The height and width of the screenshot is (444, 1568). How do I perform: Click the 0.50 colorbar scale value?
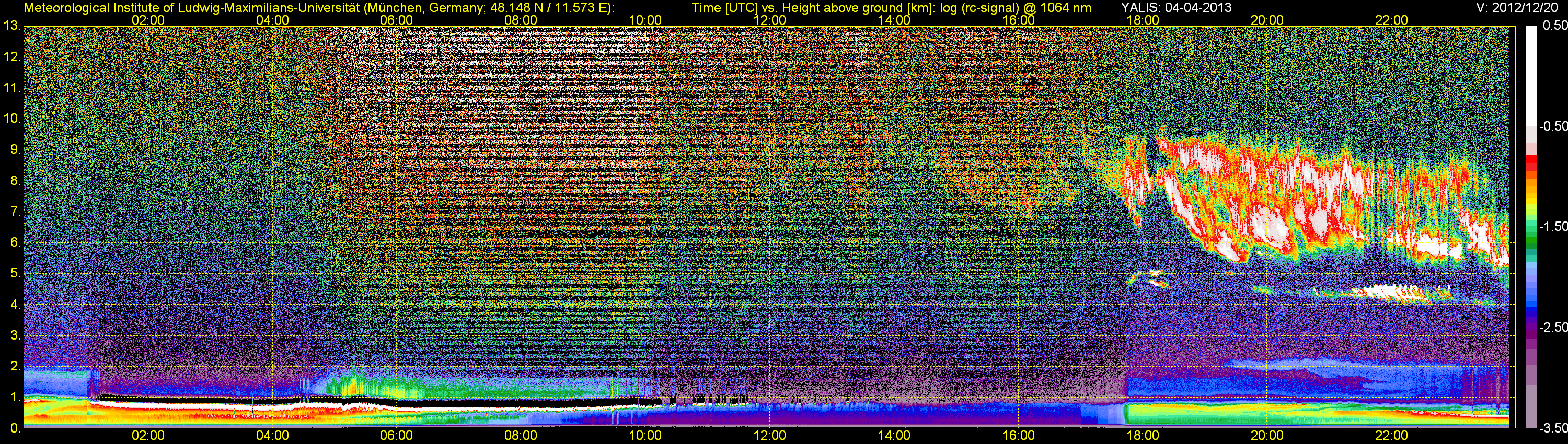[1554, 26]
